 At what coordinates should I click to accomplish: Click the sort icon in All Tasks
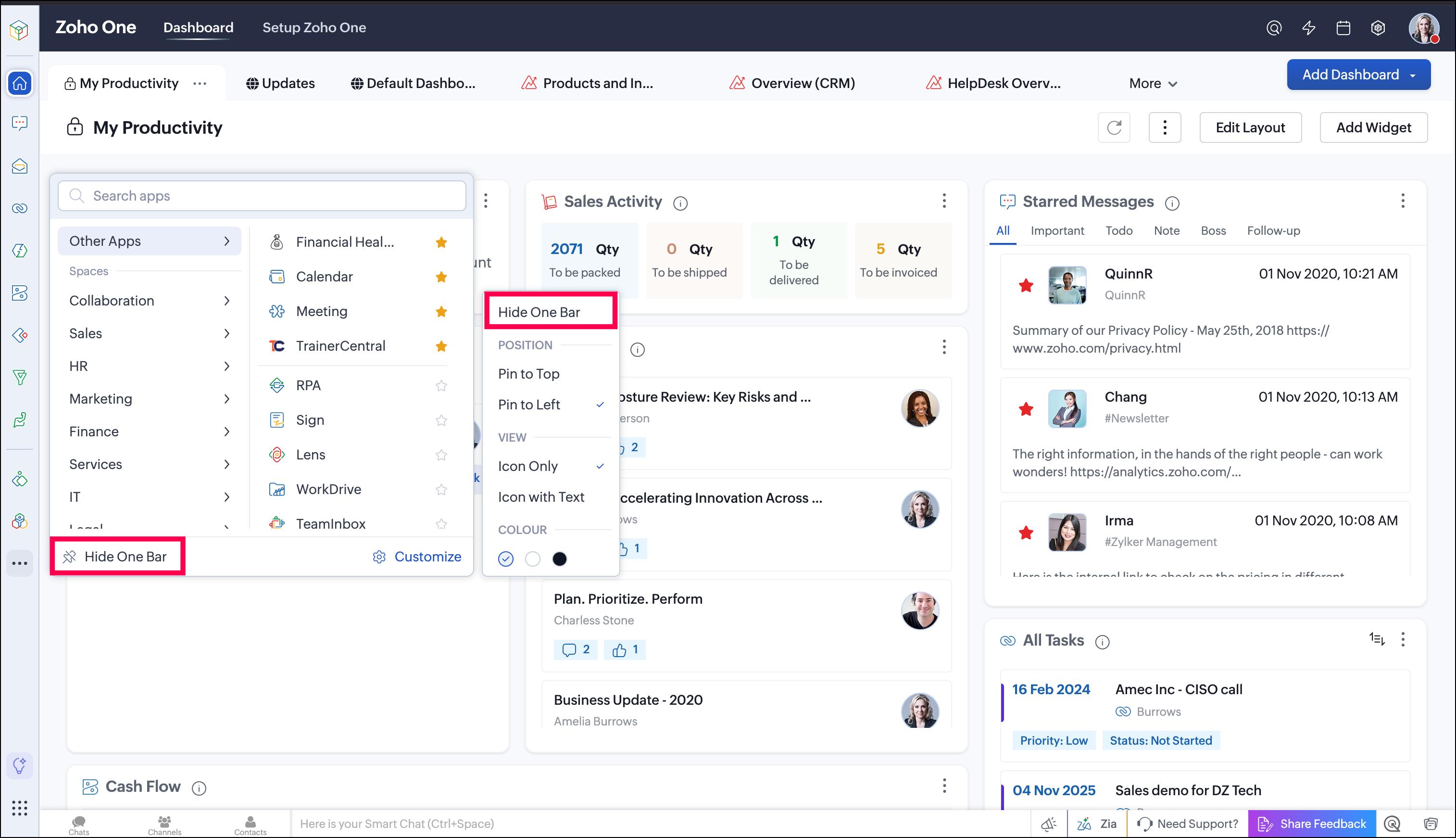tap(1377, 639)
